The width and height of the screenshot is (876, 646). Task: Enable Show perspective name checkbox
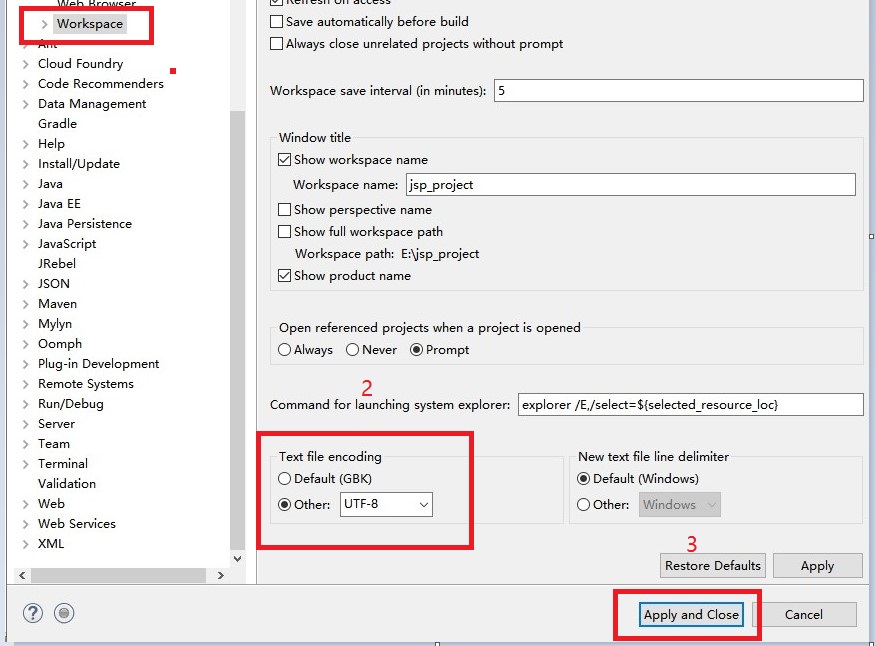(x=284, y=210)
